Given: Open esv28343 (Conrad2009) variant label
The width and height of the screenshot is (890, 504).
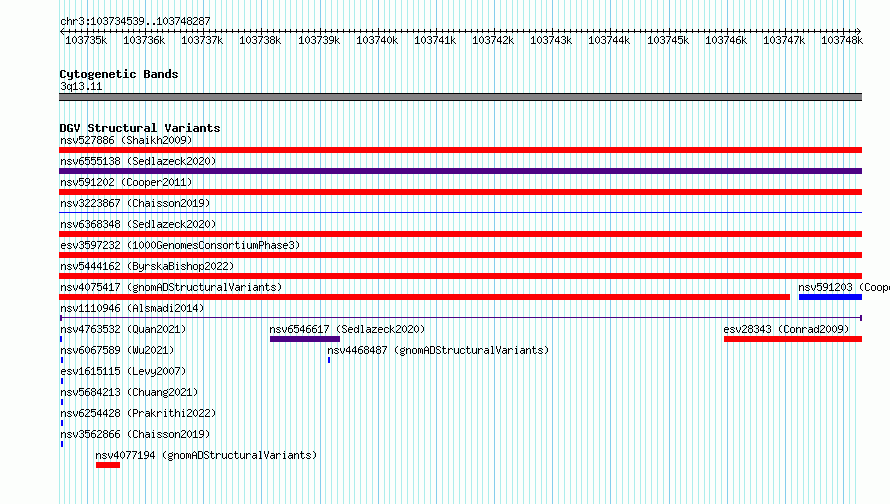Looking at the screenshot, I should [786, 329].
